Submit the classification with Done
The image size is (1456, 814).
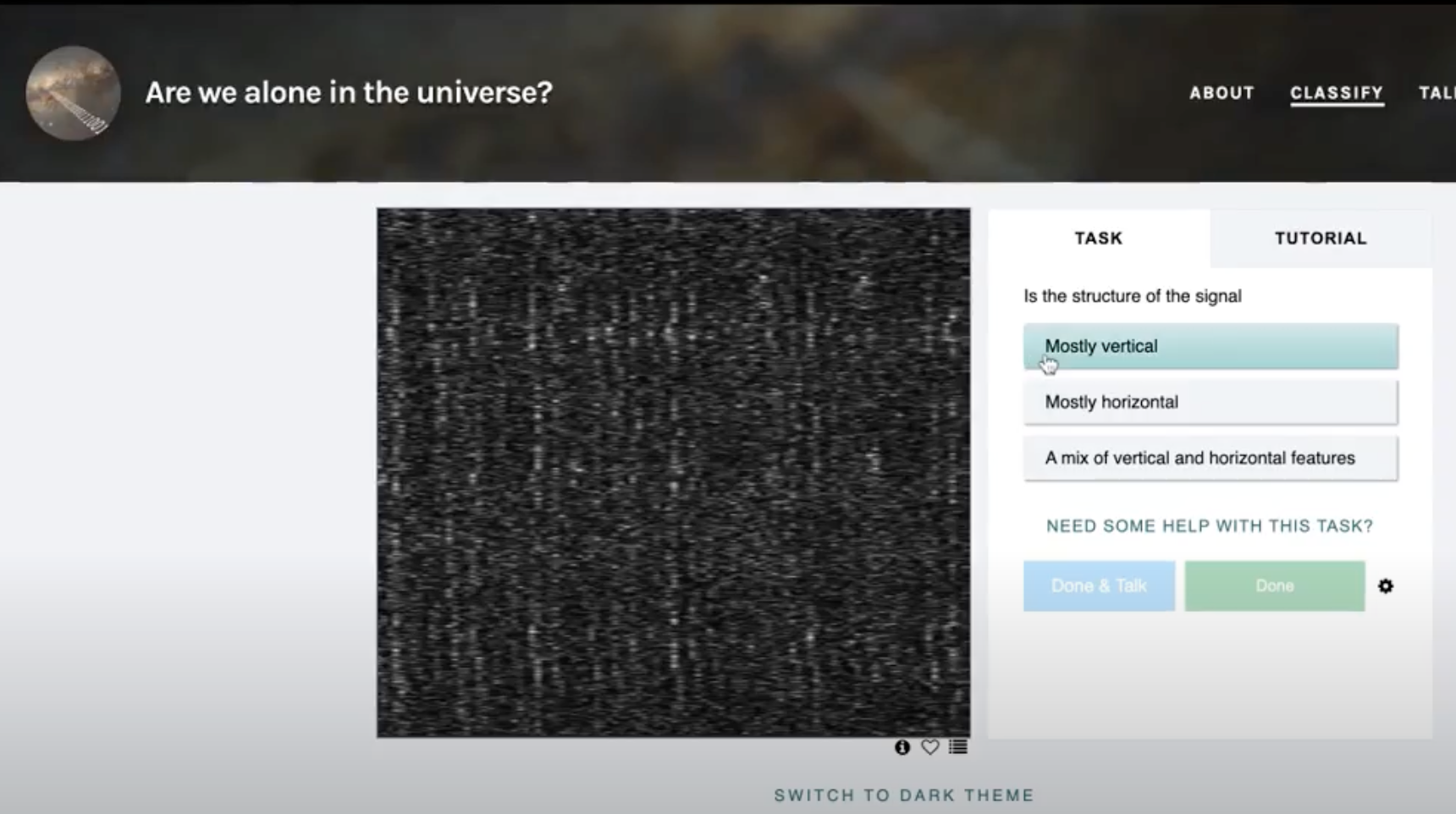[1273, 586]
